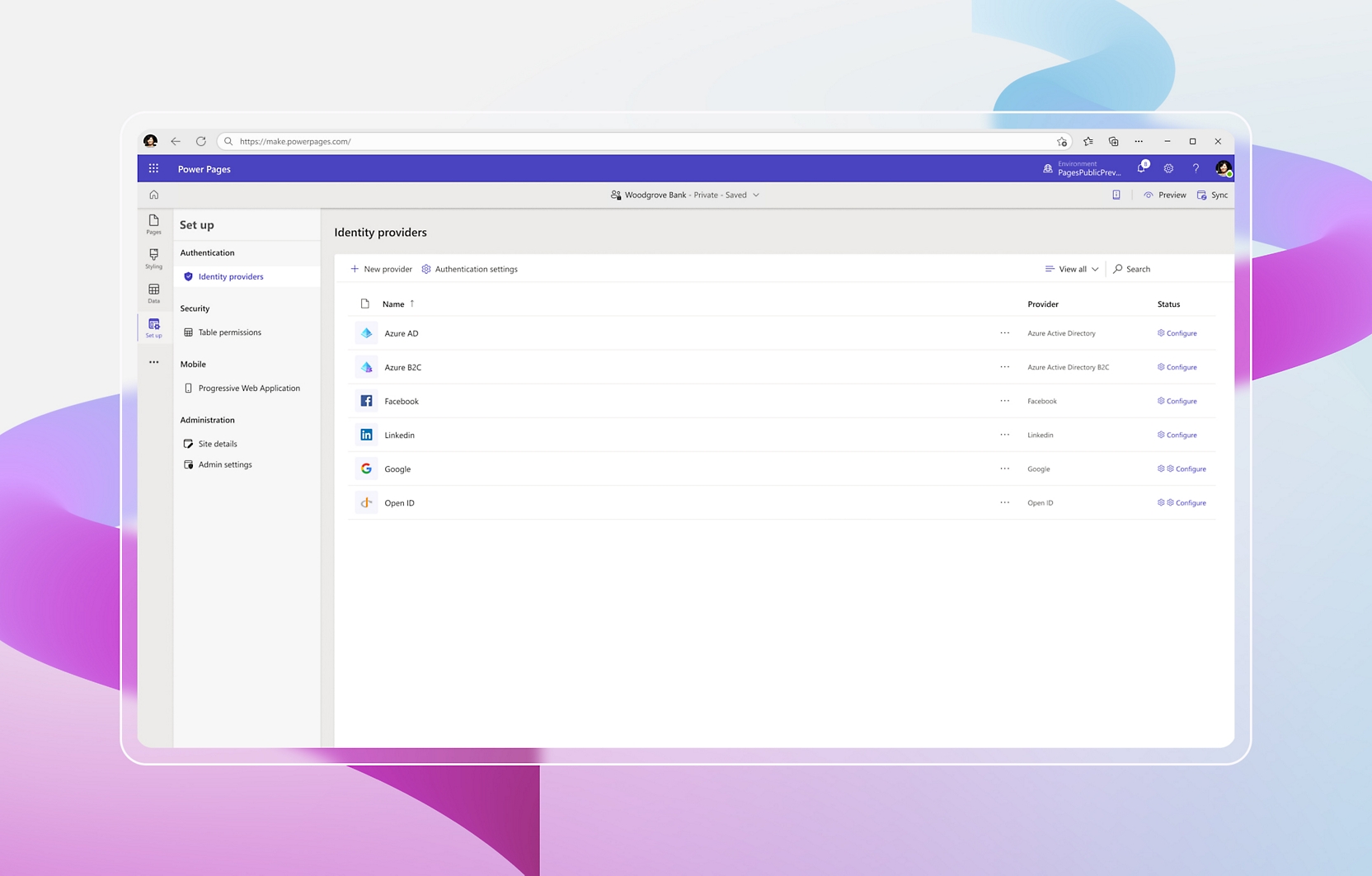The image size is (1372, 876).
Task: Open the help question mark
Action: (1196, 168)
